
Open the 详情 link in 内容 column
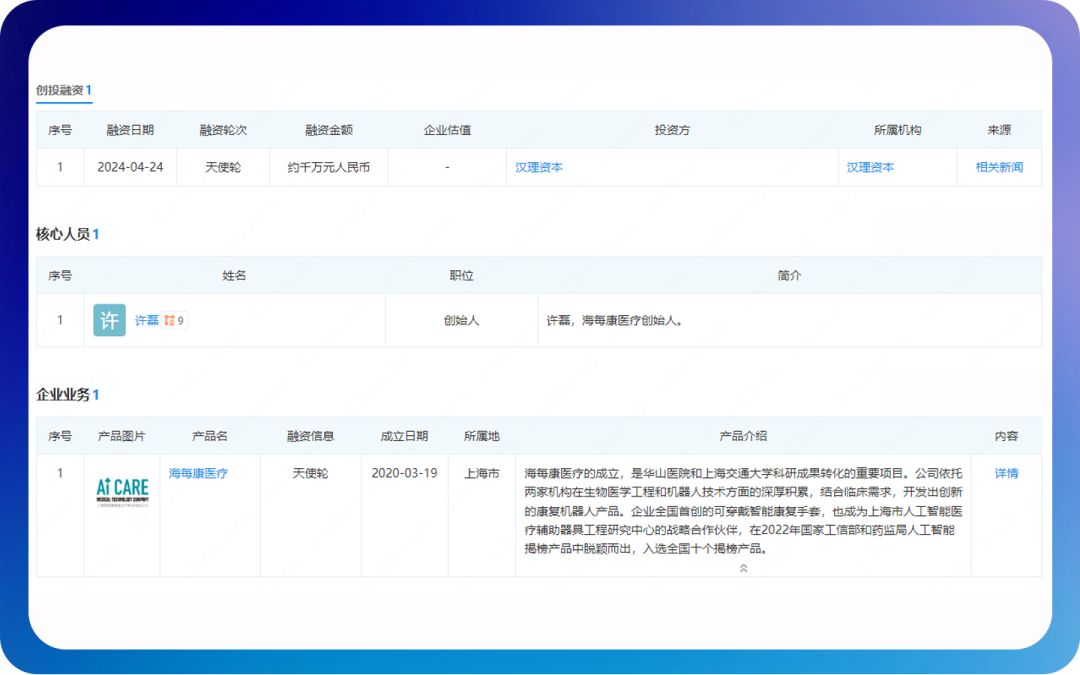click(x=1006, y=473)
